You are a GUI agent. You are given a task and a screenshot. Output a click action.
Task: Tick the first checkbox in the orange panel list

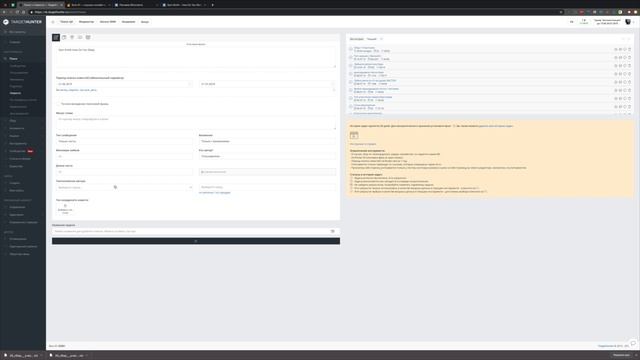click(x=351, y=178)
